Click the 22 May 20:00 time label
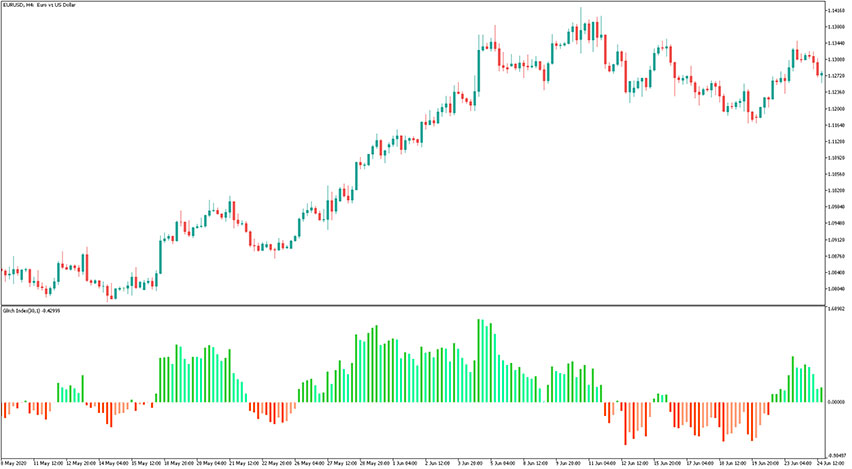Image resolution: width=852 pixels, height=469 pixels. tap(277, 464)
